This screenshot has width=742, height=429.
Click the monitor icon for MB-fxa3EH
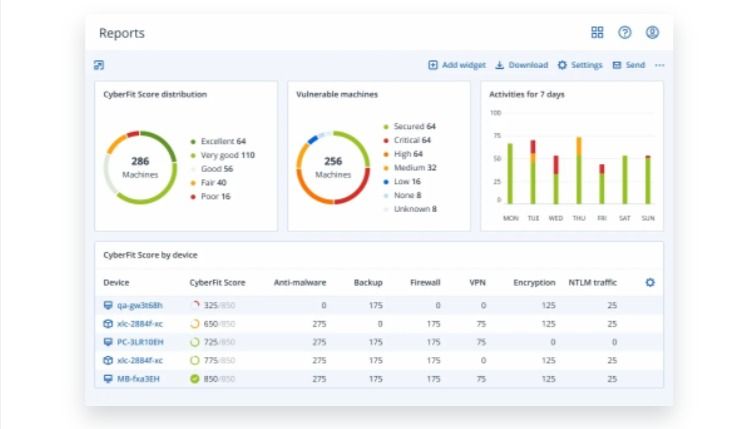108,379
